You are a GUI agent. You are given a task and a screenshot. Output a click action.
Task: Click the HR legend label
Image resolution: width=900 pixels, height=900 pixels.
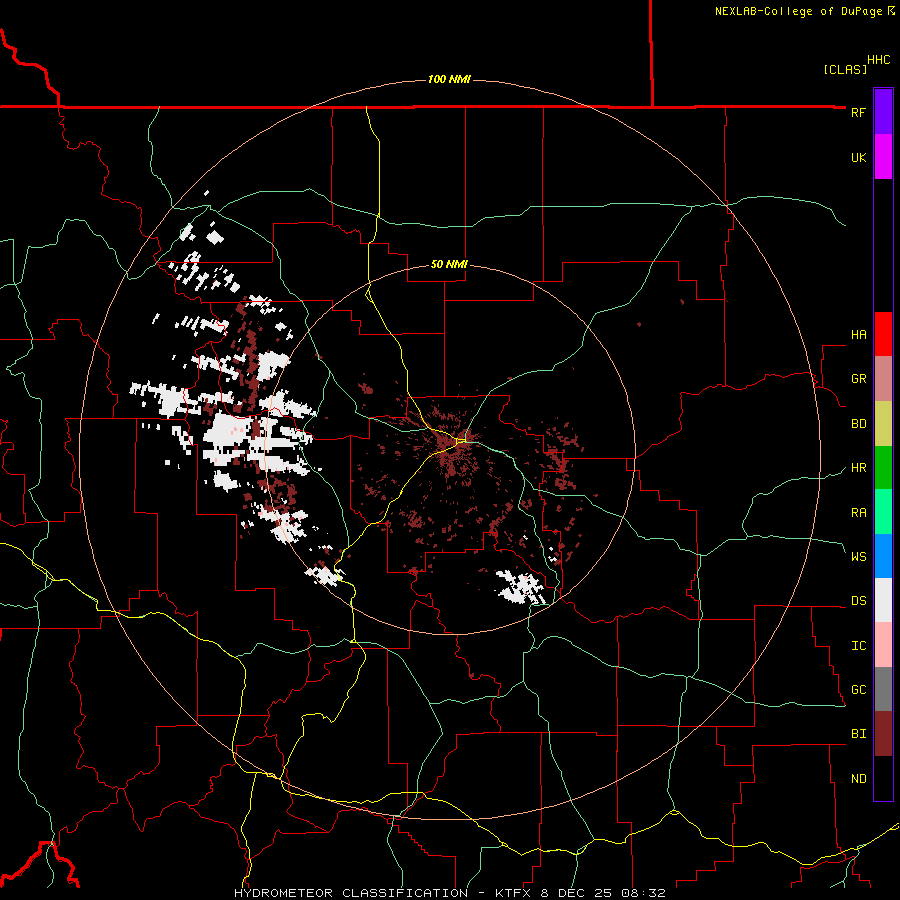point(858,468)
